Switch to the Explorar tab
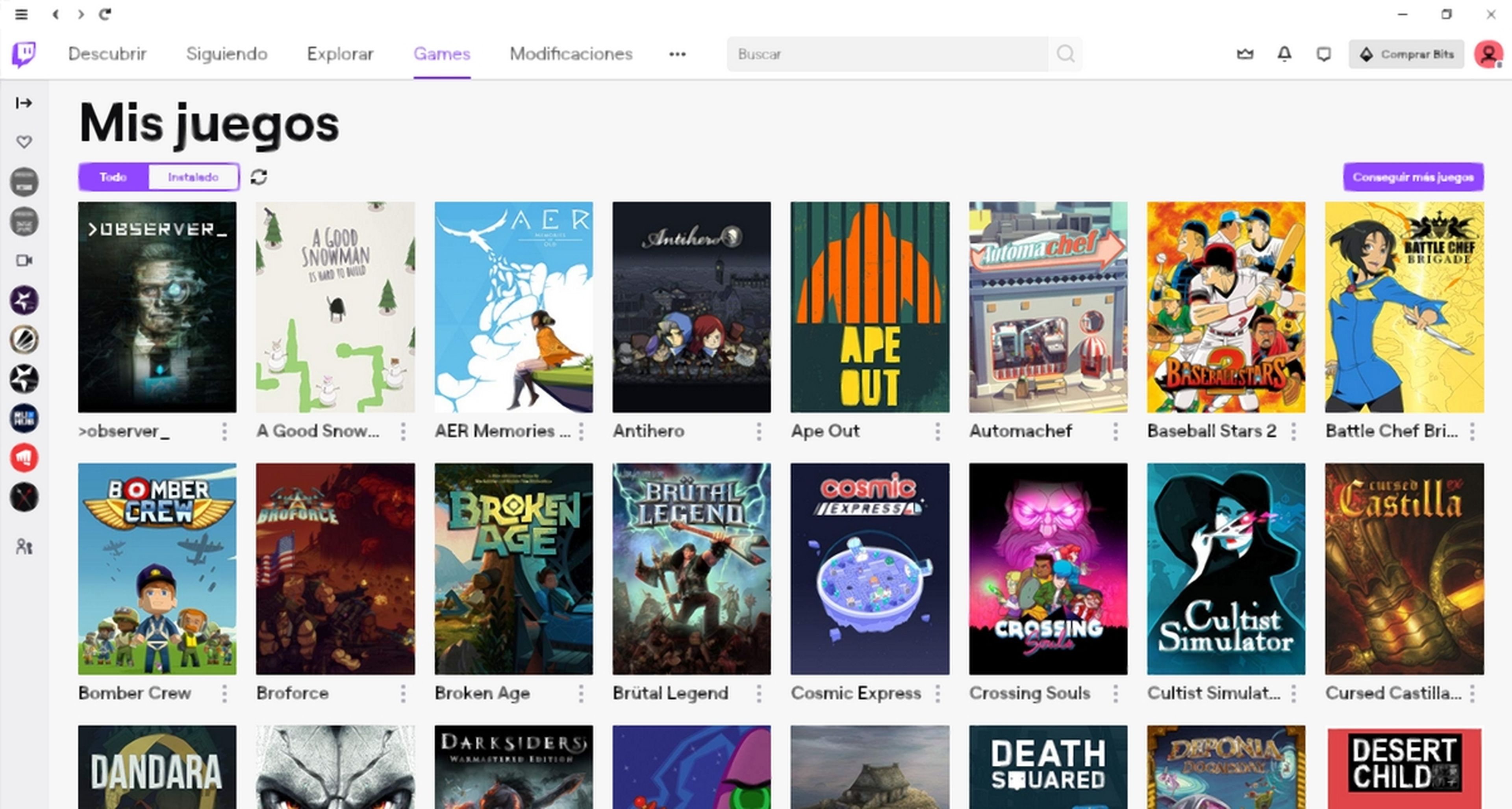Viewport: 1512px width, 809px height. tap(340, 54)
